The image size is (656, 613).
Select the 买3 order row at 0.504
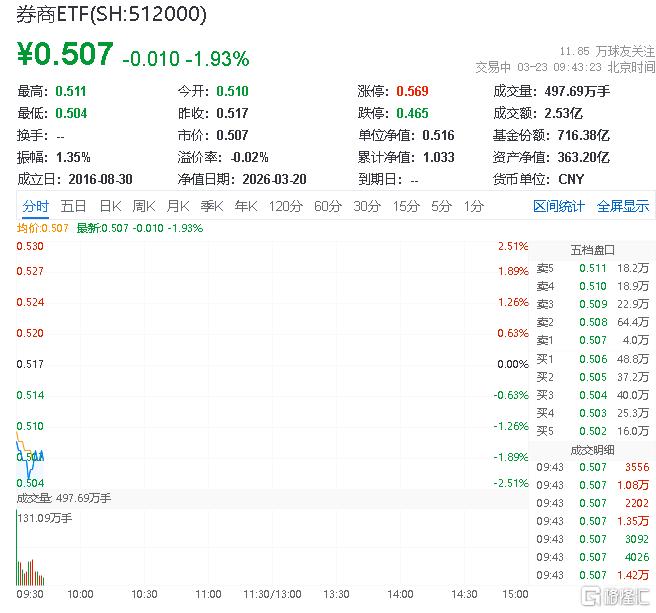coord(592,395)
